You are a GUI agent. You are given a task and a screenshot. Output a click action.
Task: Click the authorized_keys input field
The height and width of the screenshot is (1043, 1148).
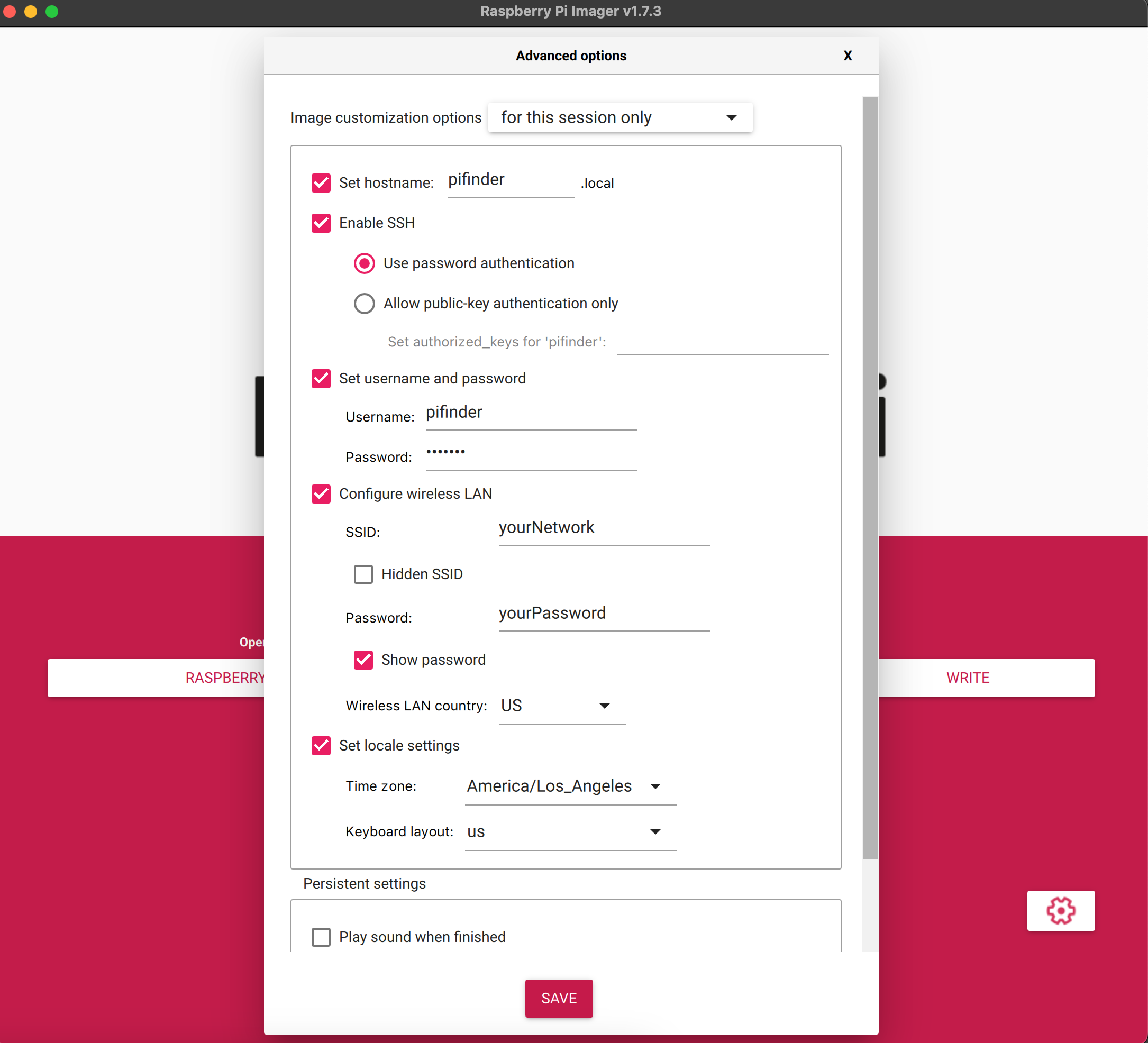click(723, 342)
